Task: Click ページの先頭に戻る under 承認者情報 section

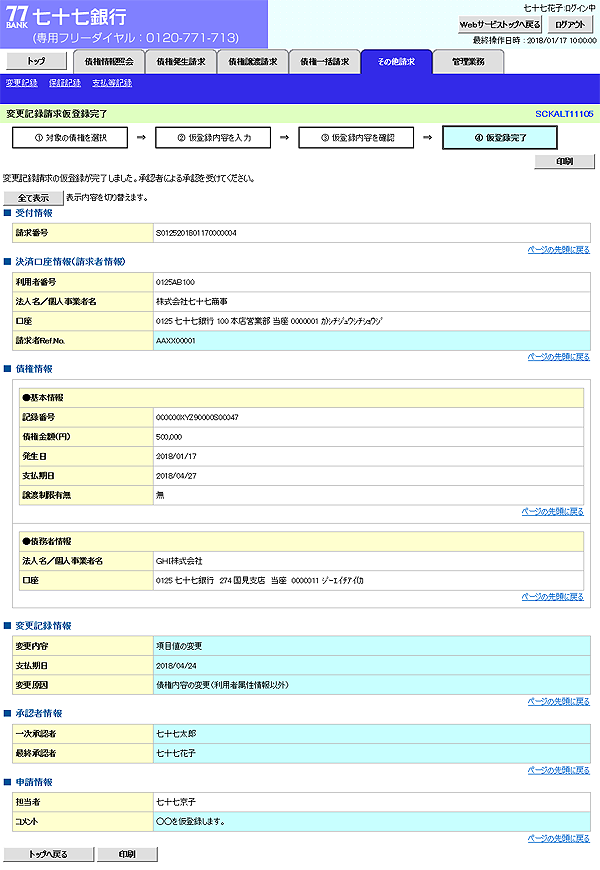Action: 559,771
